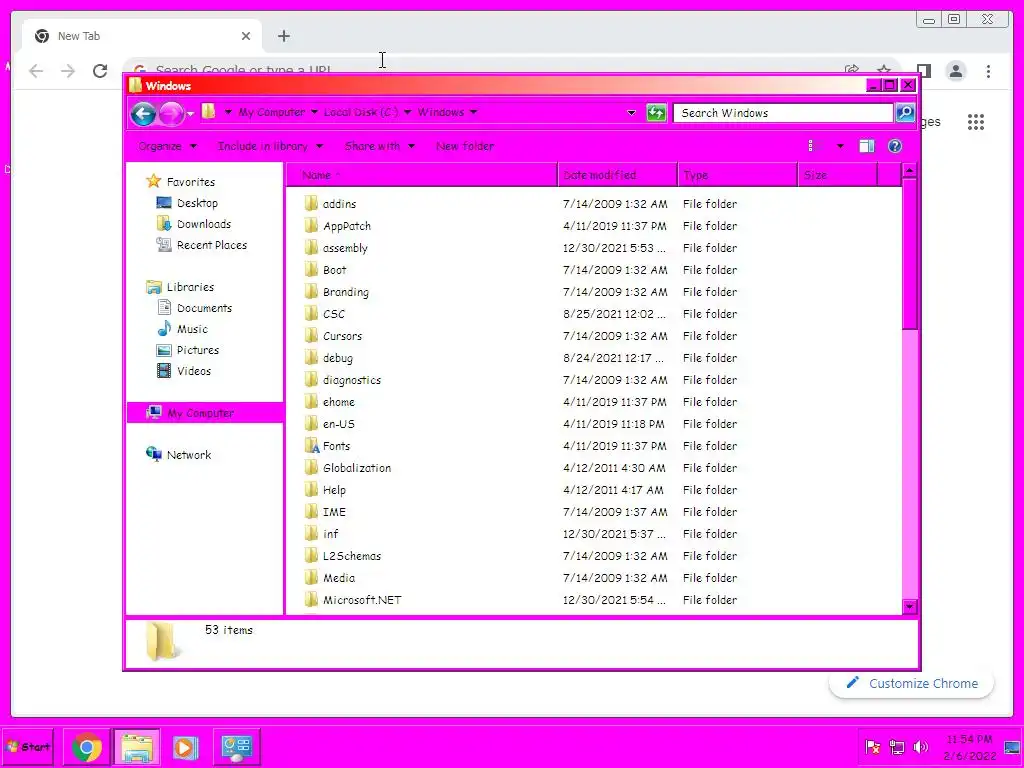
Task: Click the file list scrollbar down arrow
Action: tap(910, 607)
